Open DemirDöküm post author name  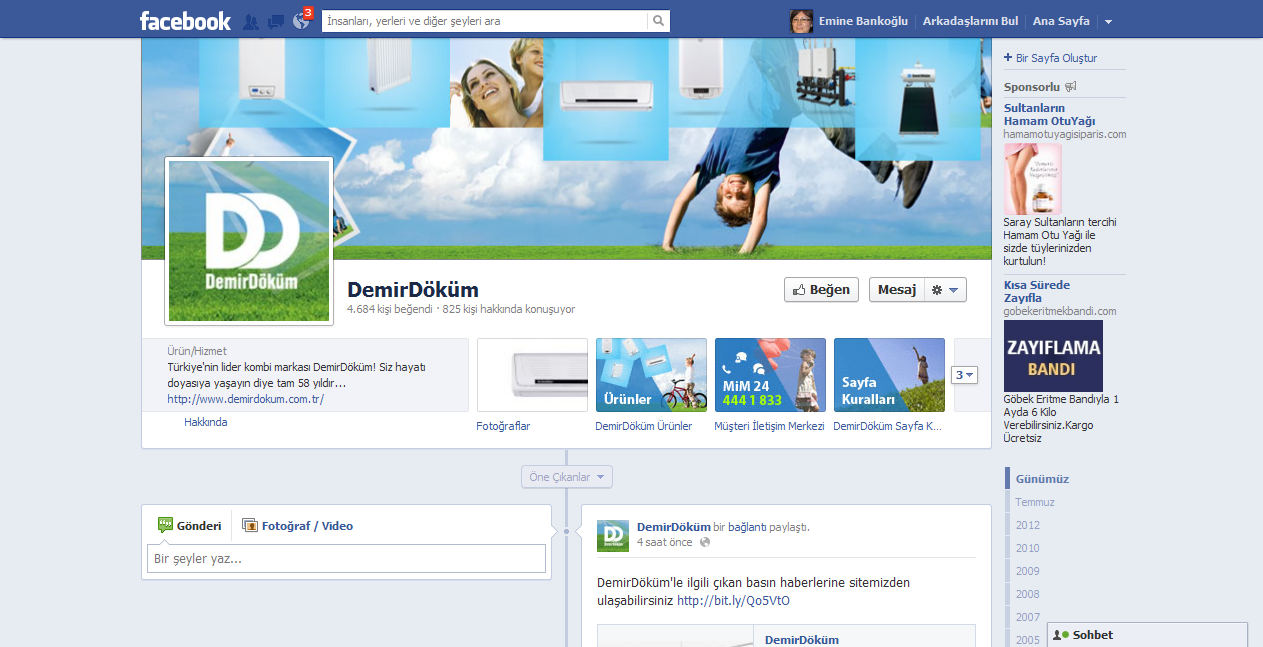[674, 527]
